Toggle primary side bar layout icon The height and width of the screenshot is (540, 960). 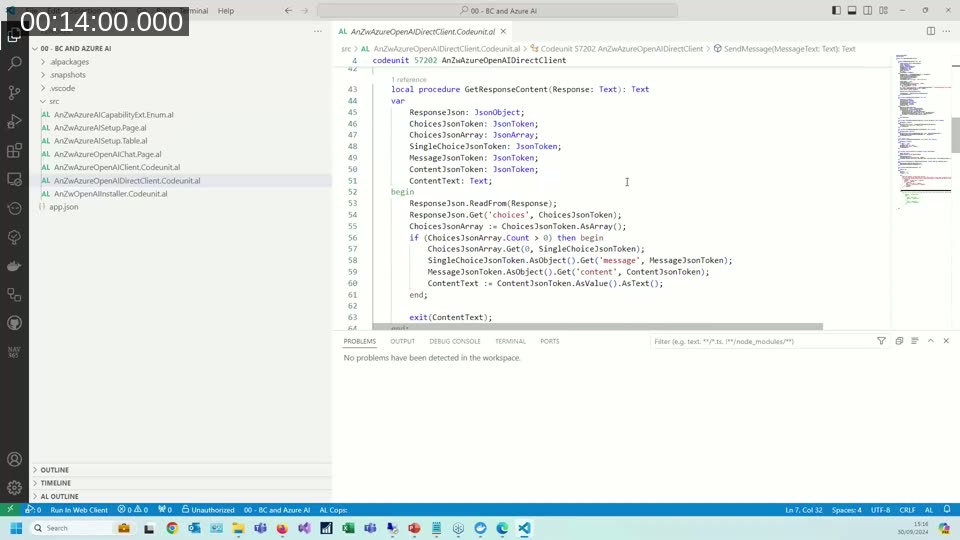point(836,10)
